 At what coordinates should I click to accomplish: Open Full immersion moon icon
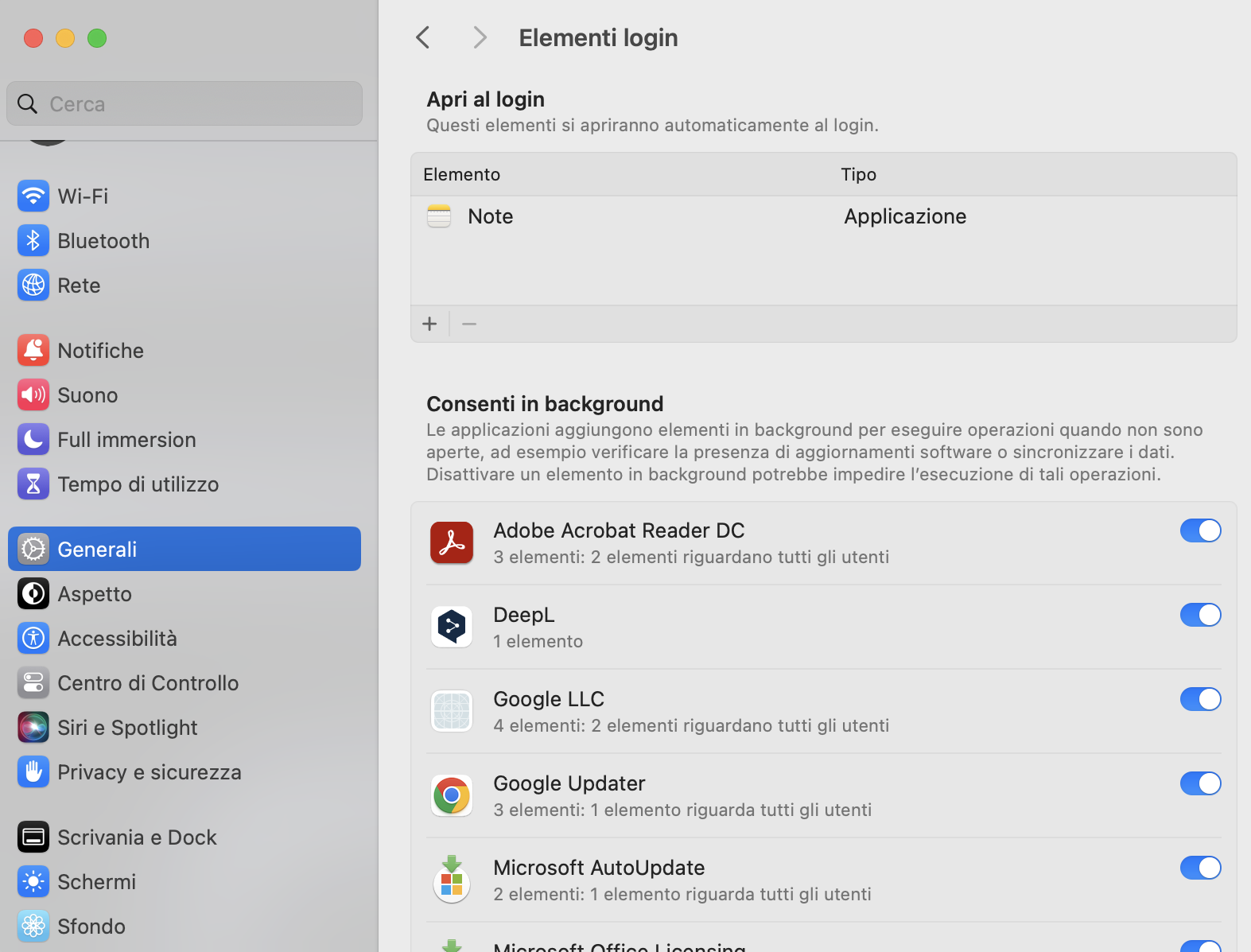(x=33, y=439)
